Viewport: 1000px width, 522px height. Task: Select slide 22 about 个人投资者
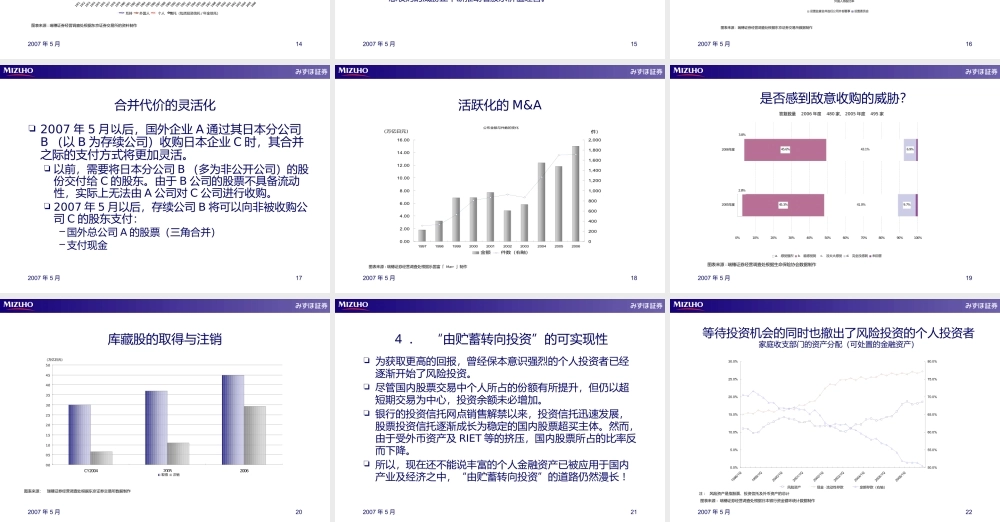coord(835,410)
